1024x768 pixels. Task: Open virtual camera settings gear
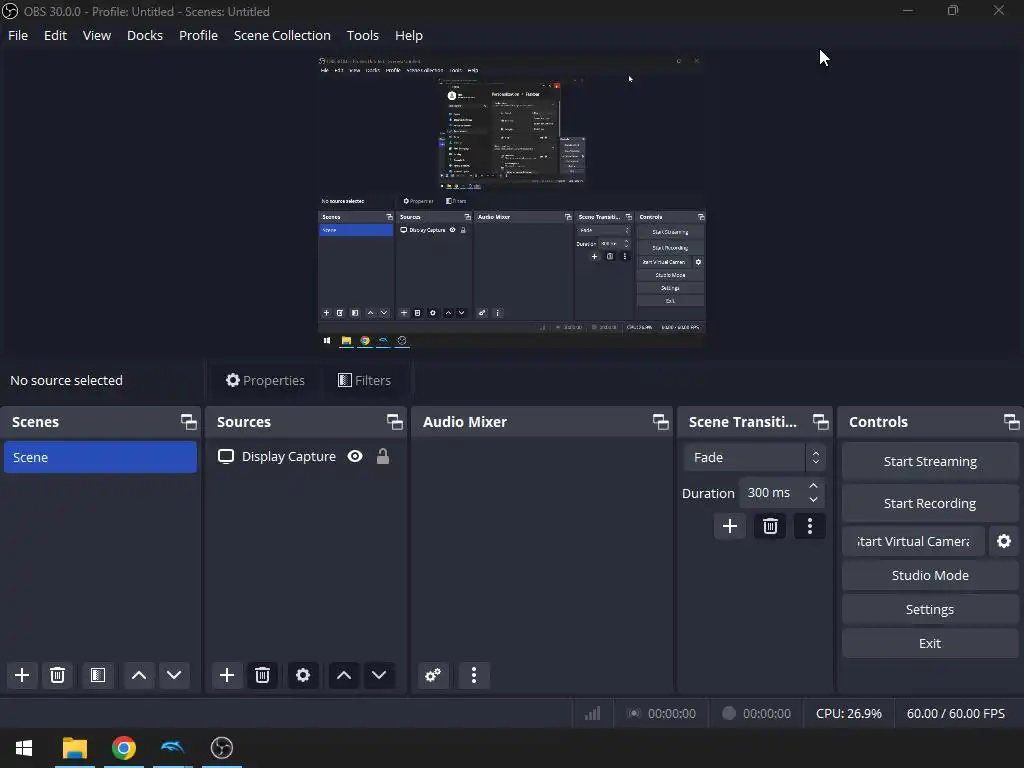[x=1004, y=541]
